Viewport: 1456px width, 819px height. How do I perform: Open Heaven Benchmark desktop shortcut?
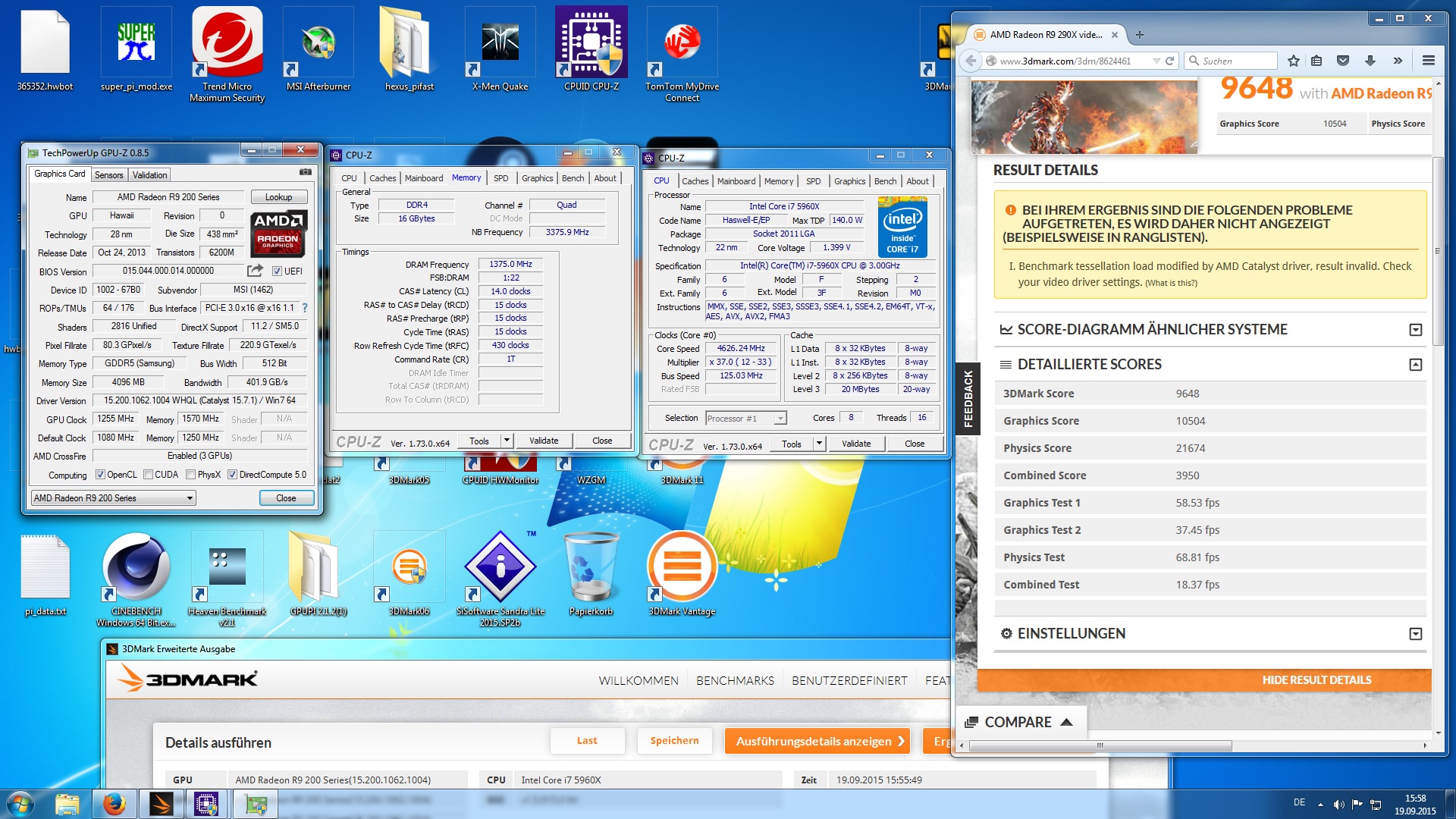[227, 579]
